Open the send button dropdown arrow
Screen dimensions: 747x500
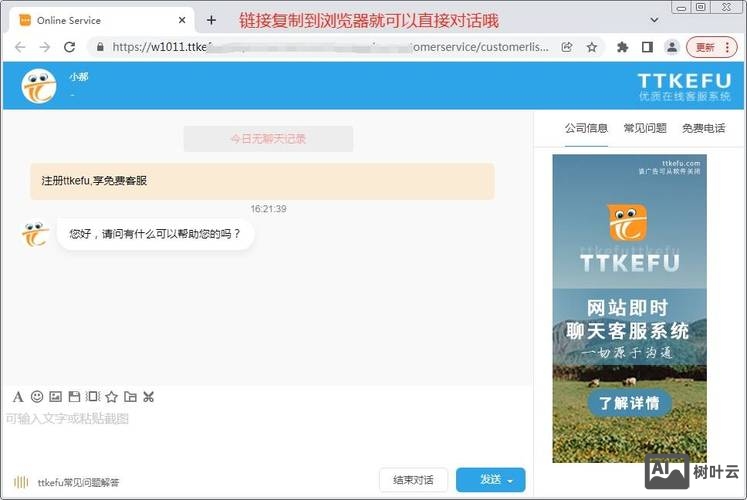tap(510, 481)
